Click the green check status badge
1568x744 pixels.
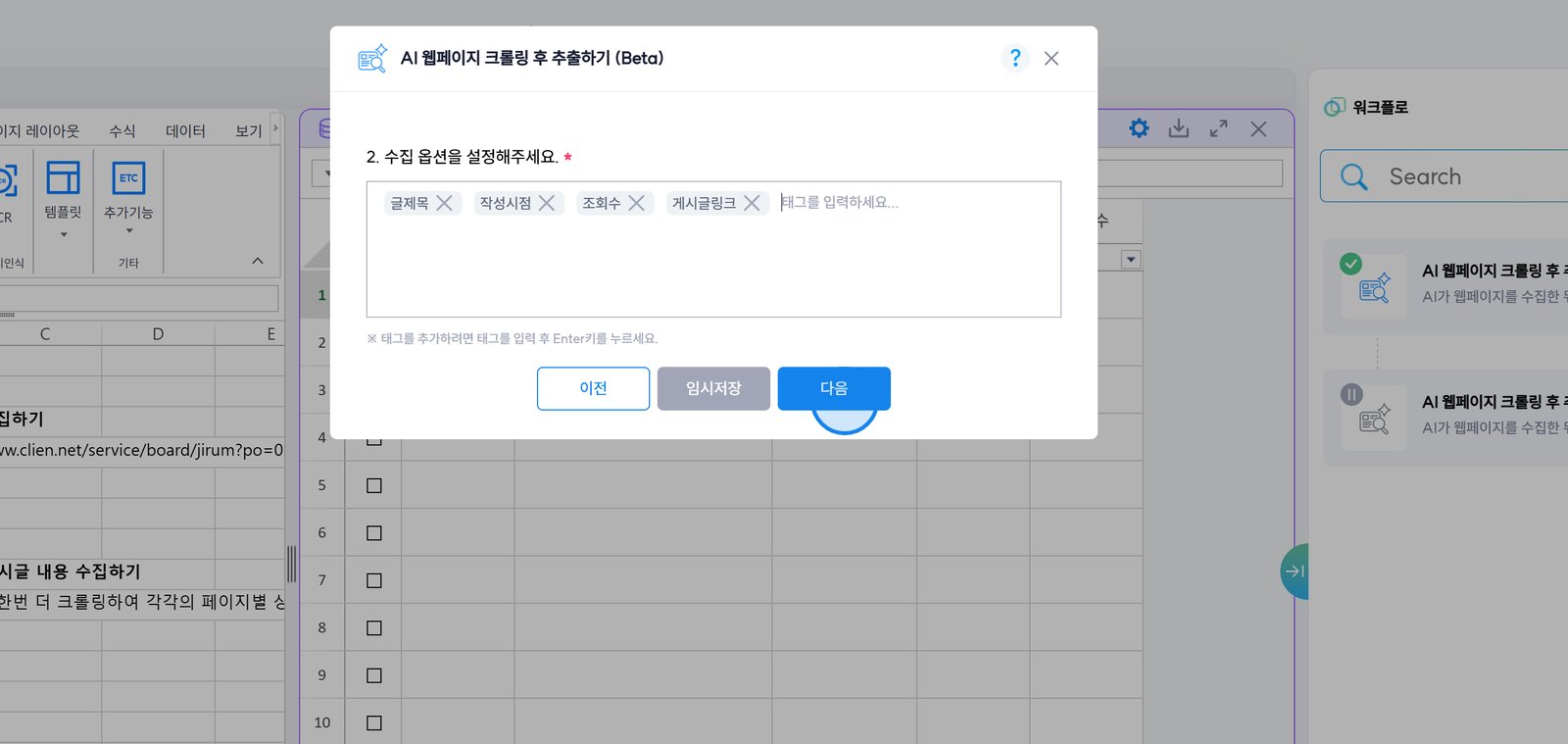(x=1351, y=264)
